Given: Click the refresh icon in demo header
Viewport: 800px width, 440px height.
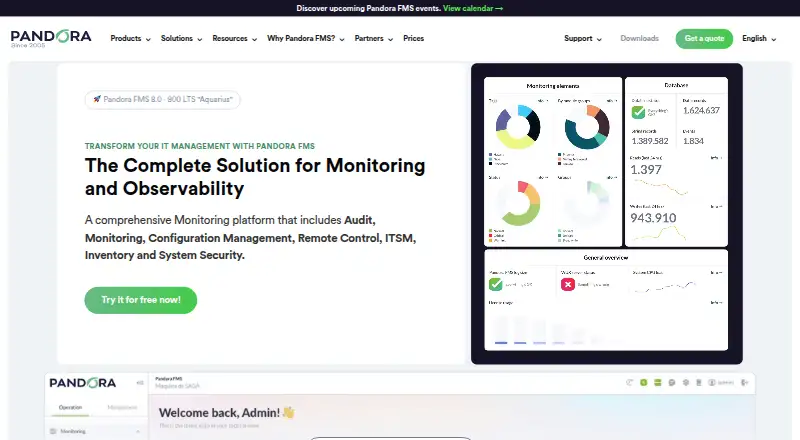Looking at the screenshot, I should [x=630, y=382].
